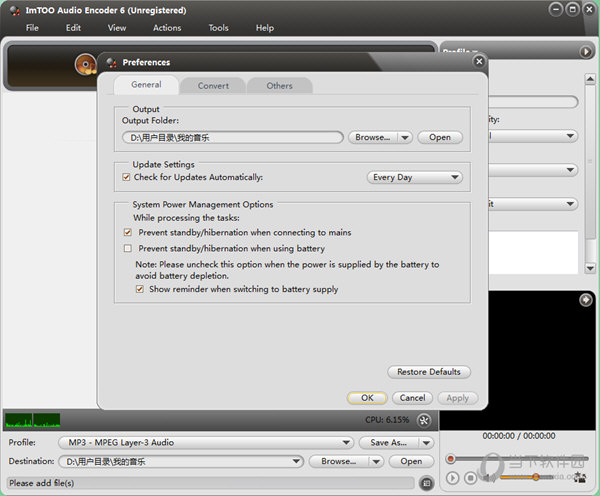
Task: Click the green CPU usage graph
Action: click(x=33, y=420)
